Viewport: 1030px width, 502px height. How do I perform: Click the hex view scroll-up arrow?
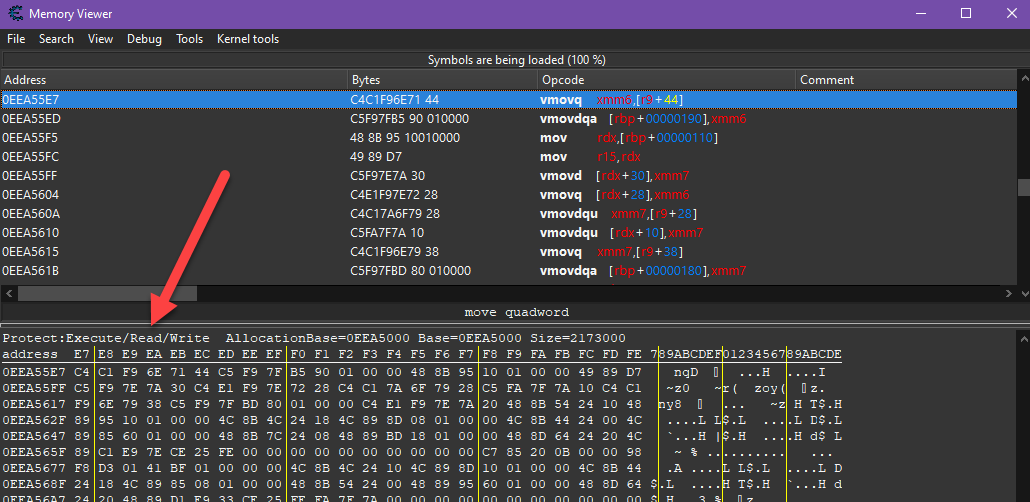click(x=1023, y=338)
